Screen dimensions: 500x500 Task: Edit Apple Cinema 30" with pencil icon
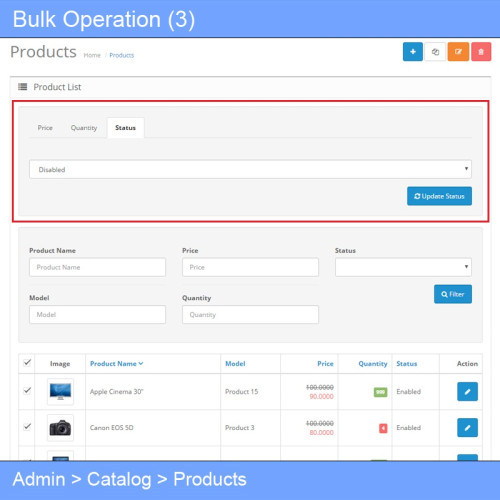point(467,391)
